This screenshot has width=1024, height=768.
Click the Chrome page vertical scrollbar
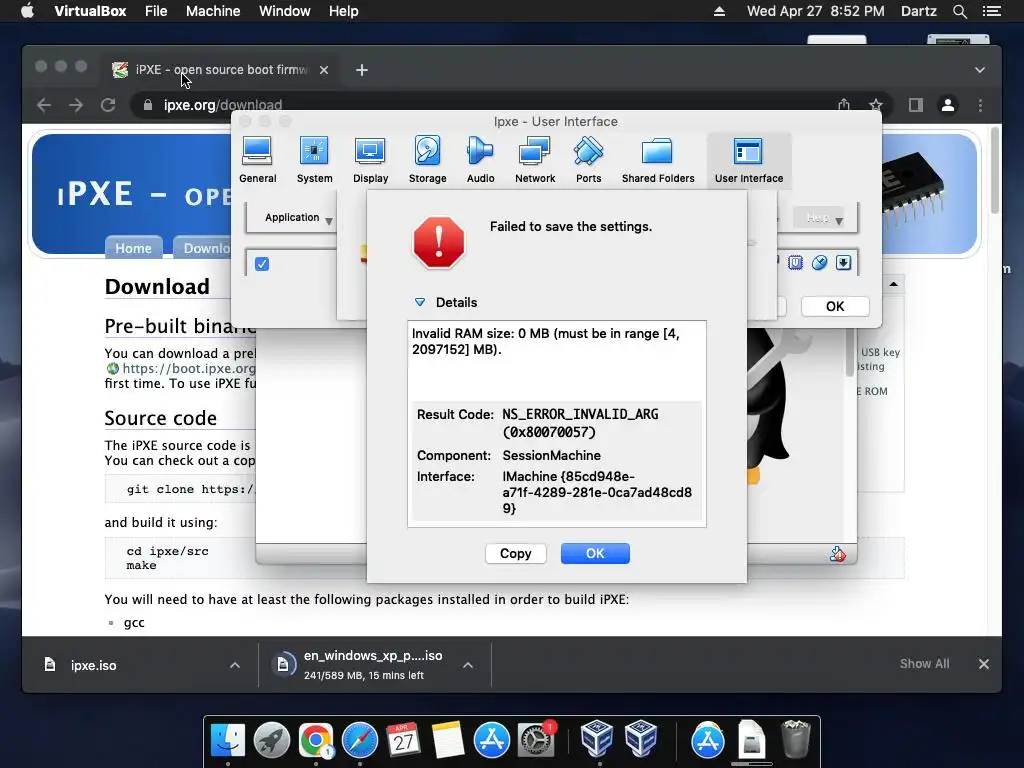(x=994, y=170)
